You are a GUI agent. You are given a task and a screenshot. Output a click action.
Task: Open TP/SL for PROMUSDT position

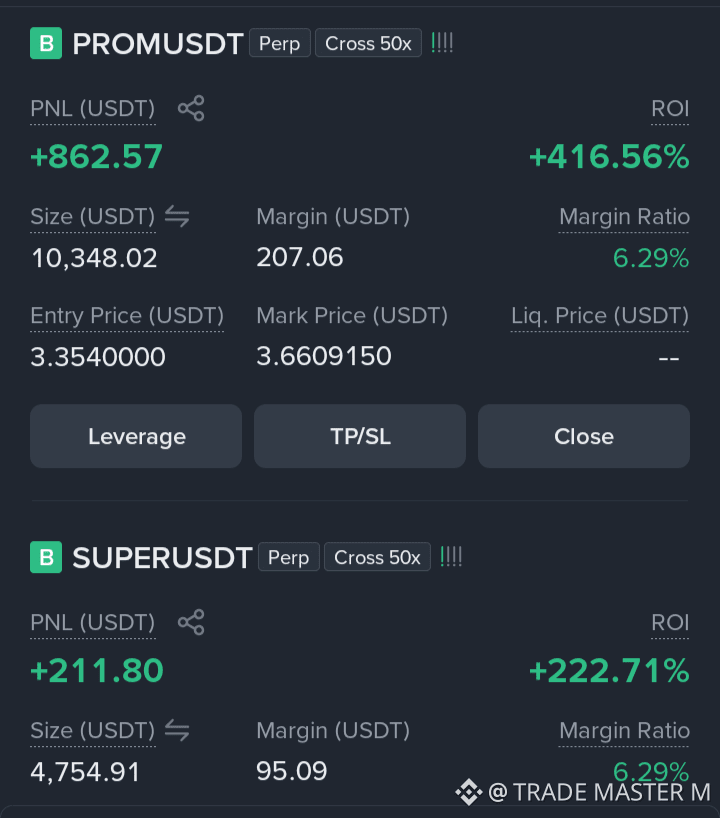360,436
